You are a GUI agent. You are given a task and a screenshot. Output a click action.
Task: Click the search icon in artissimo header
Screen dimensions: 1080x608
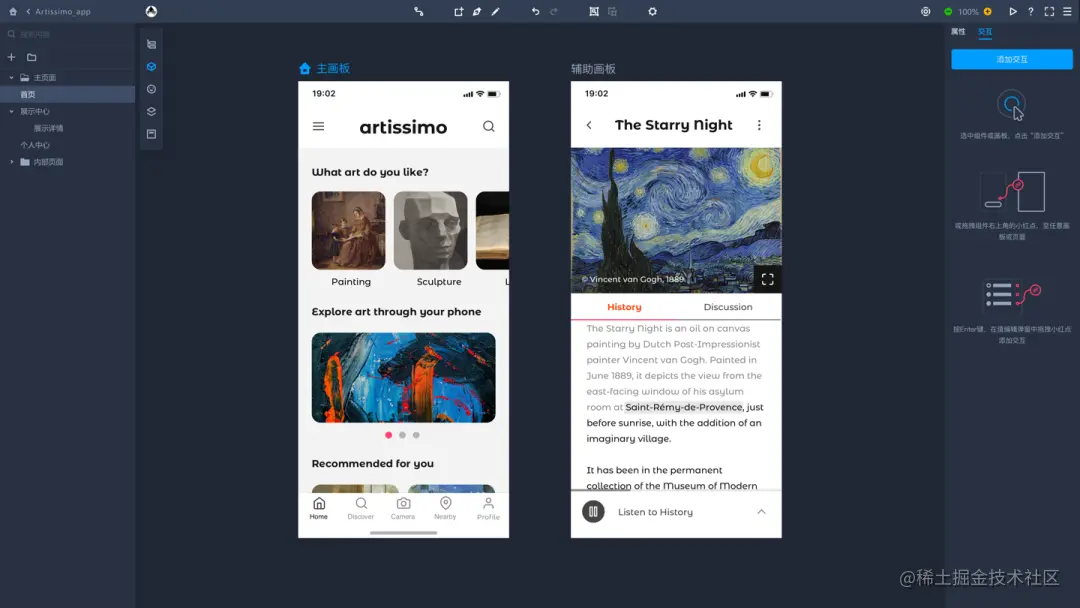pyautogui.click(x=488, y=126)
